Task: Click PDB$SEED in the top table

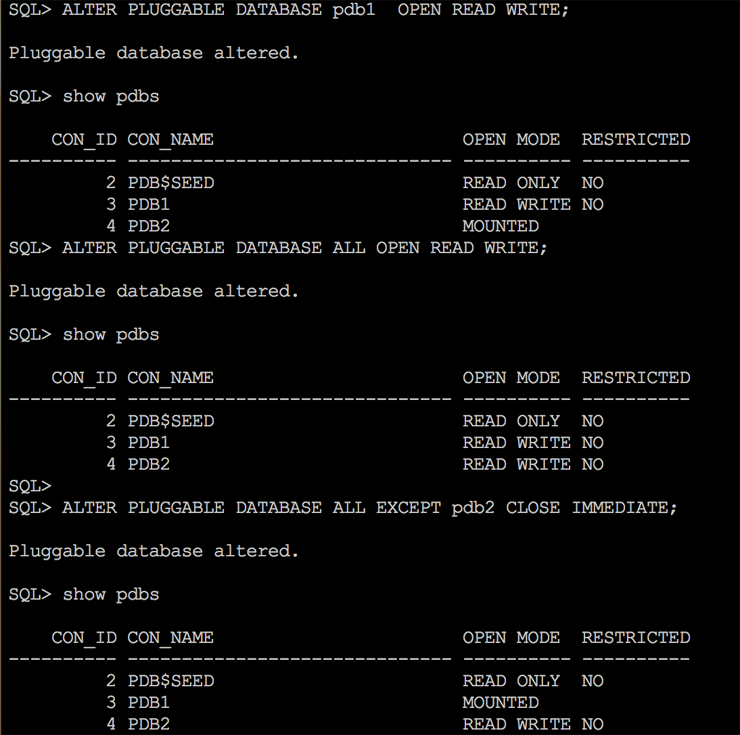Action: click(x=170, y=183)
